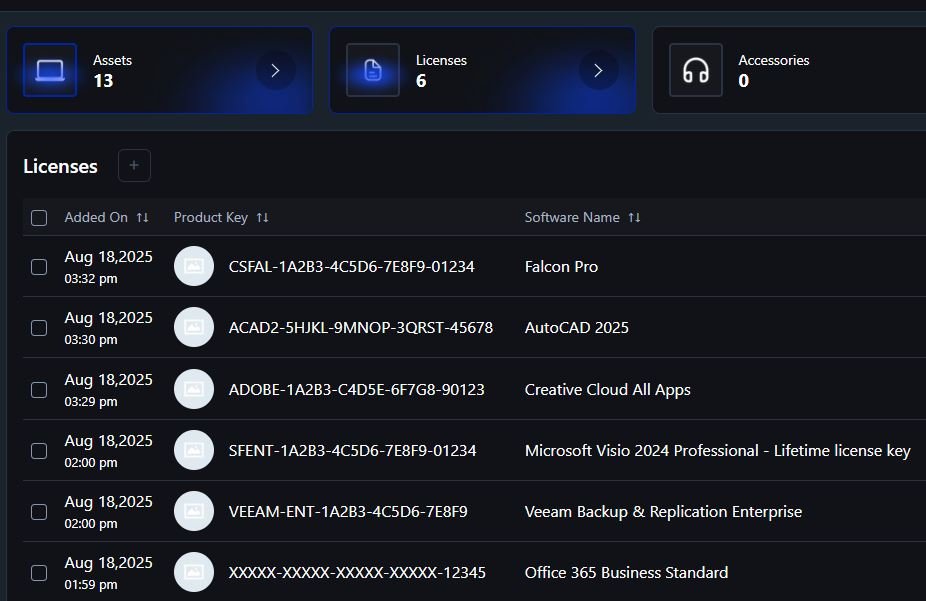Sort by Product Key arrows icon
This screenshot has height=601, width=926.
tap(263, 218)
